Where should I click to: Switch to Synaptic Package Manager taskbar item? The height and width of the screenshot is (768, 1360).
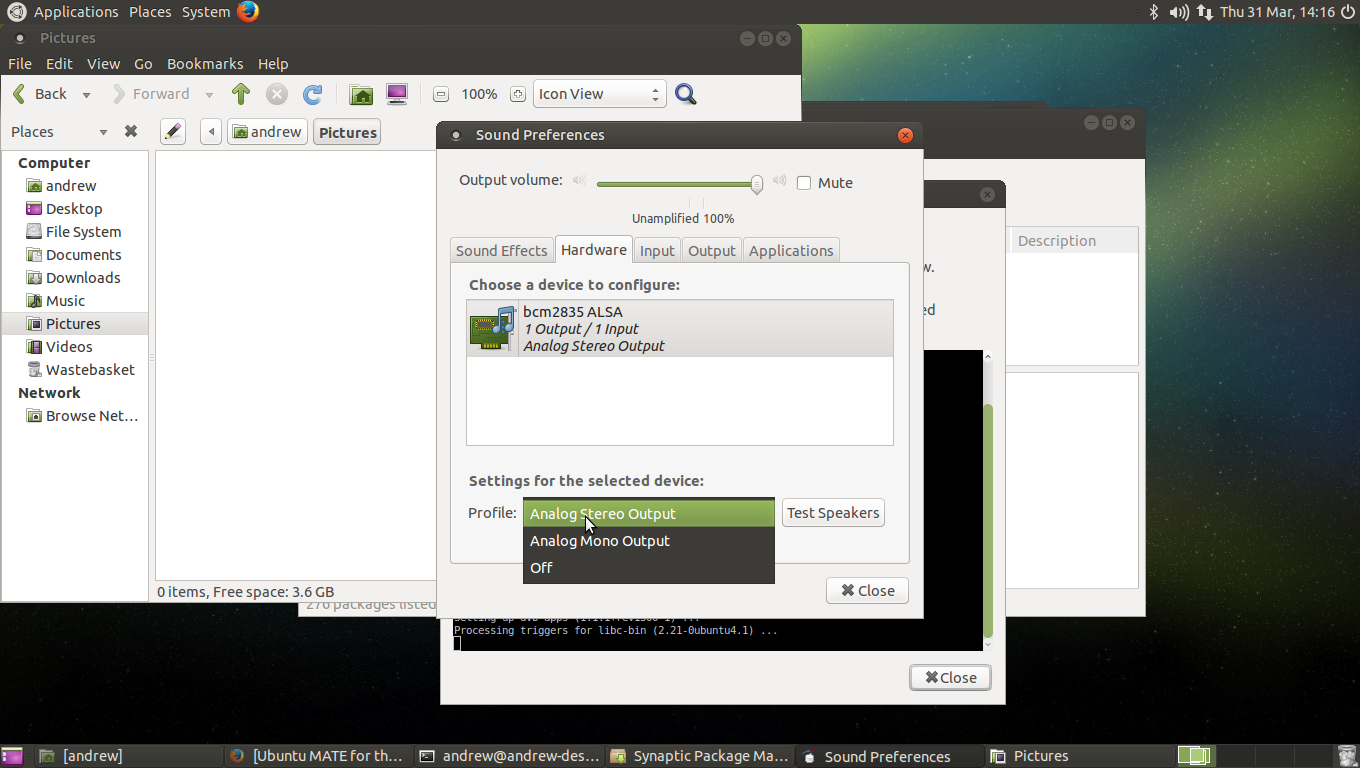(699, 756)
